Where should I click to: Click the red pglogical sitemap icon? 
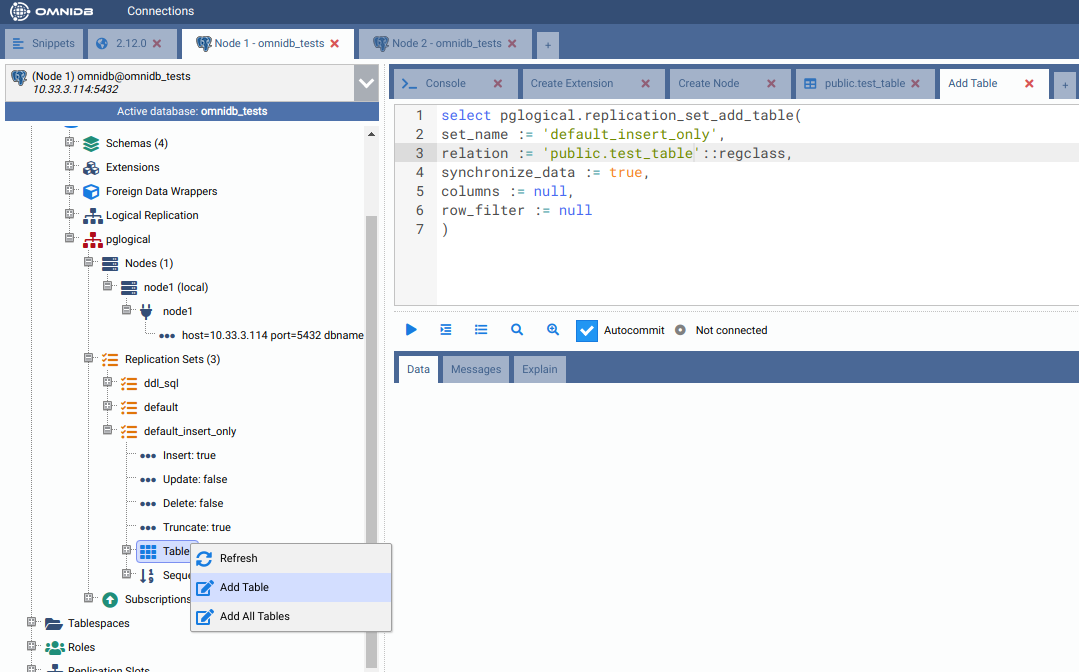point(92,239)
